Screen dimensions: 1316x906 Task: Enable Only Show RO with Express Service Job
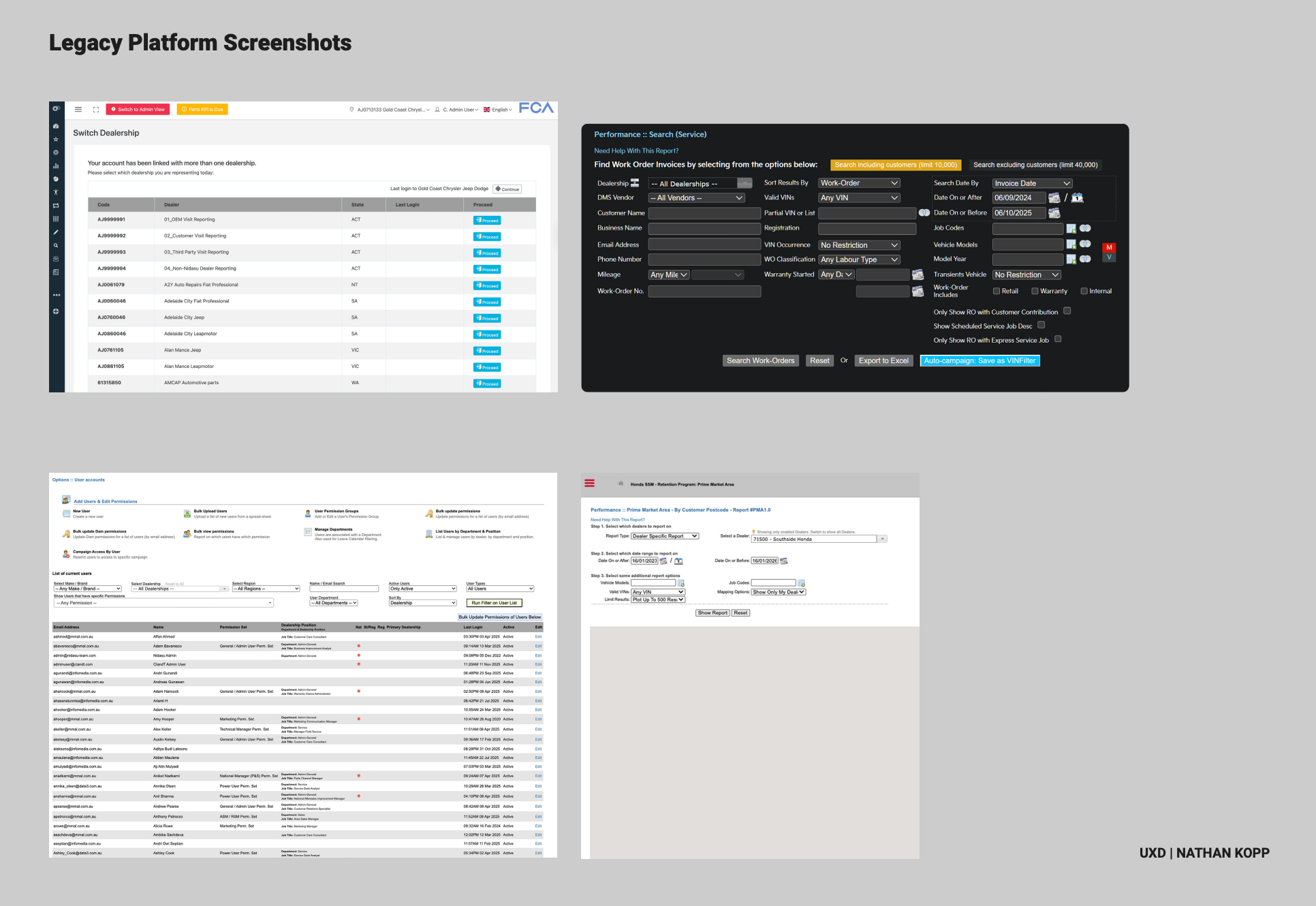pyautogui.click(x=1058, y=339)
